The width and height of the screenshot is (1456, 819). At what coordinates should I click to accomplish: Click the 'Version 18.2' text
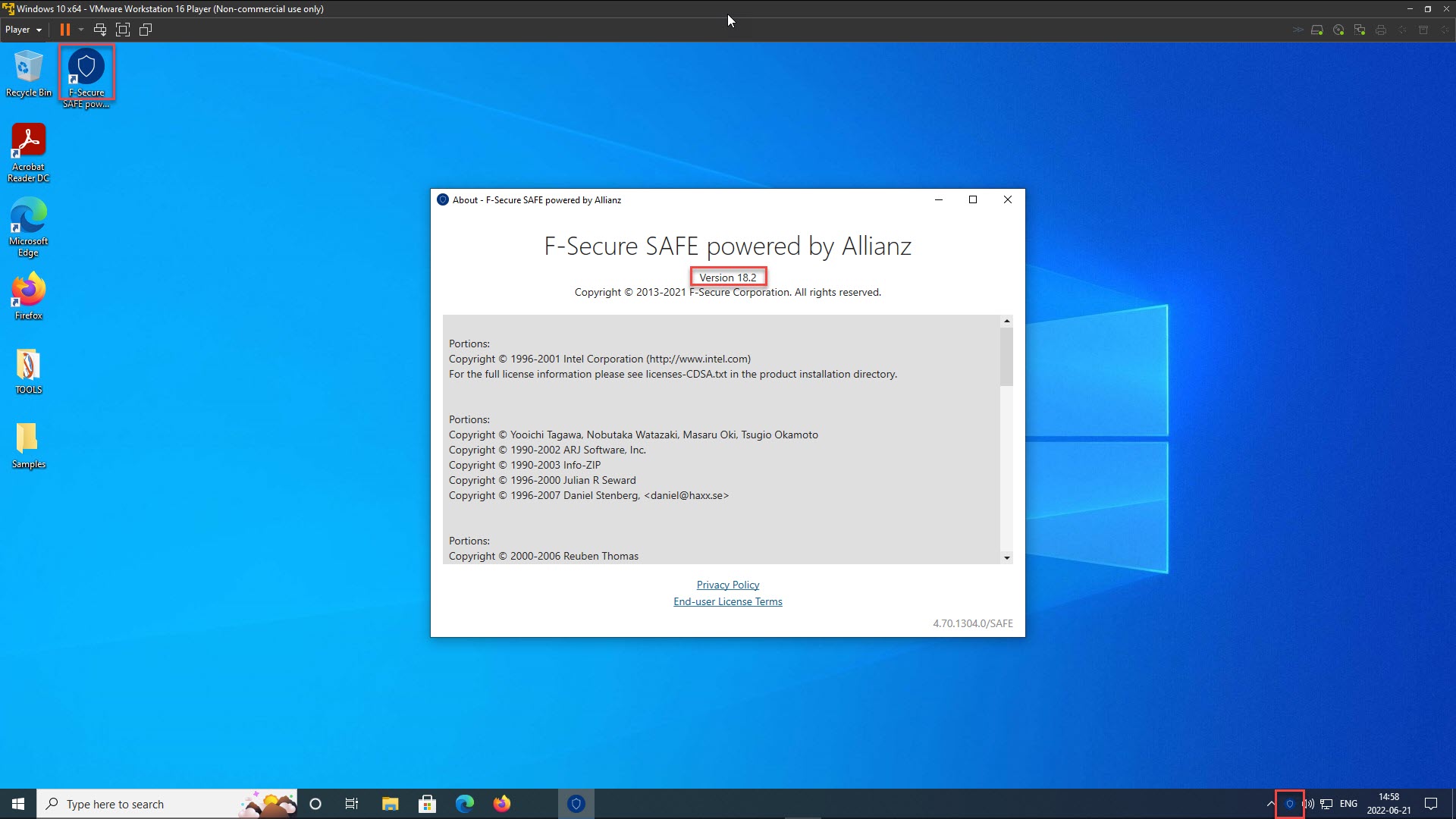728,278
